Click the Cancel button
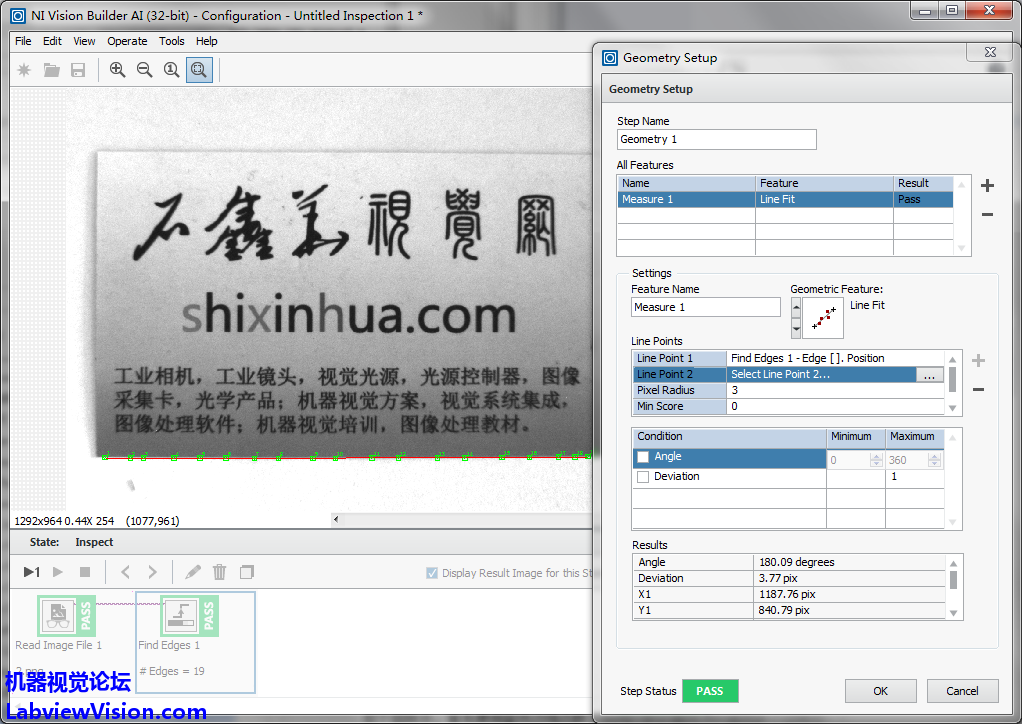Image resolution: width=1022 pixels, height=724 pixels. [962, 691]
